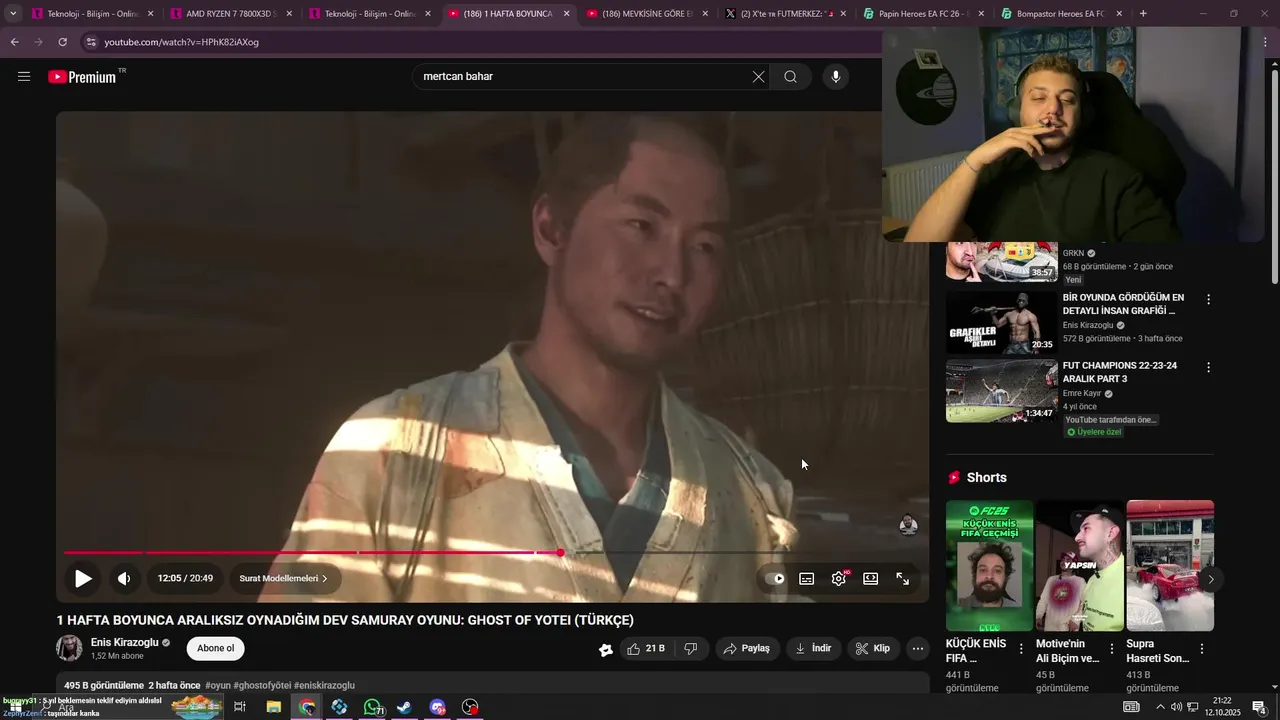Open the Enis Kirazoglu channel name link

point(125,642)
